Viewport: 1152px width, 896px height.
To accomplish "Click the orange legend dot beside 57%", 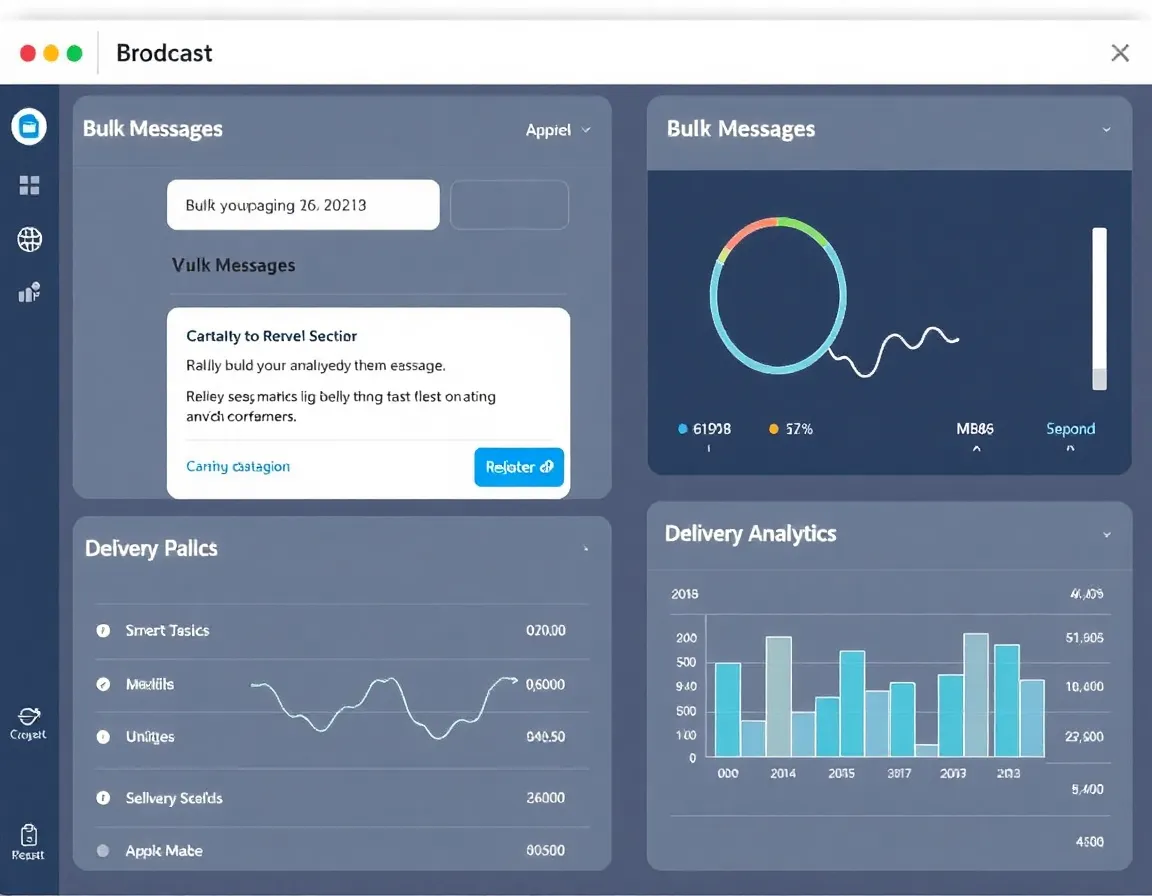I will coord(773,429).
